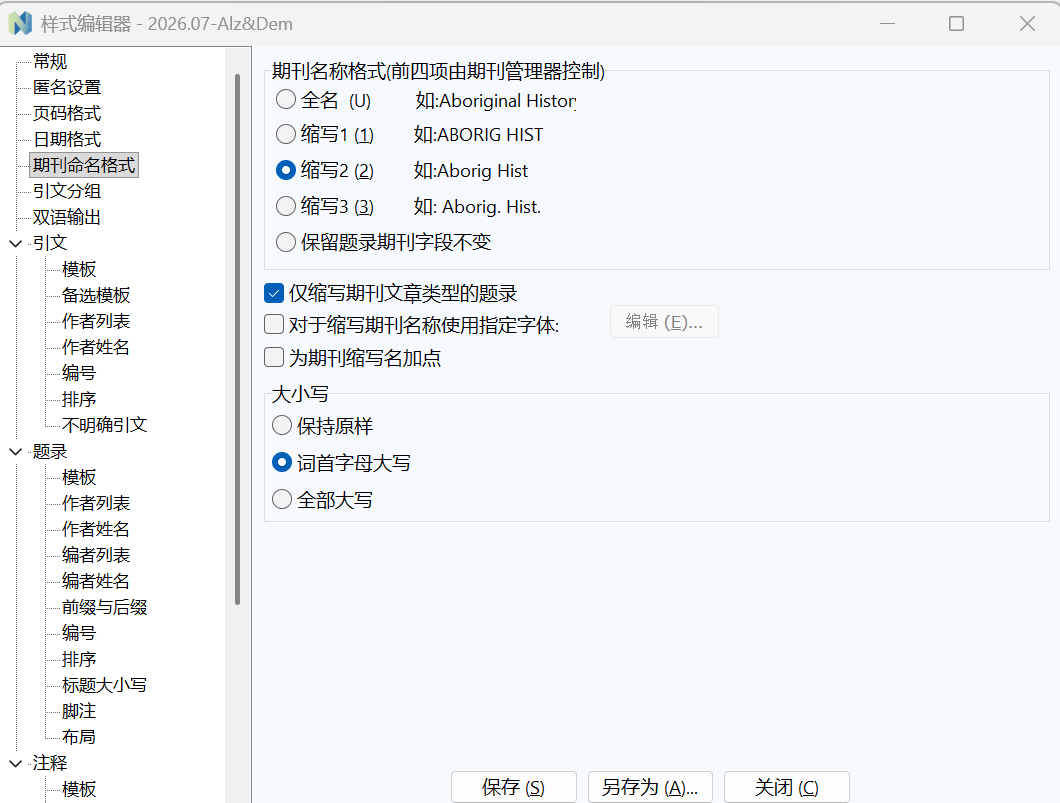
Task: Open 模板 under 注释
Action: point(79,789)
